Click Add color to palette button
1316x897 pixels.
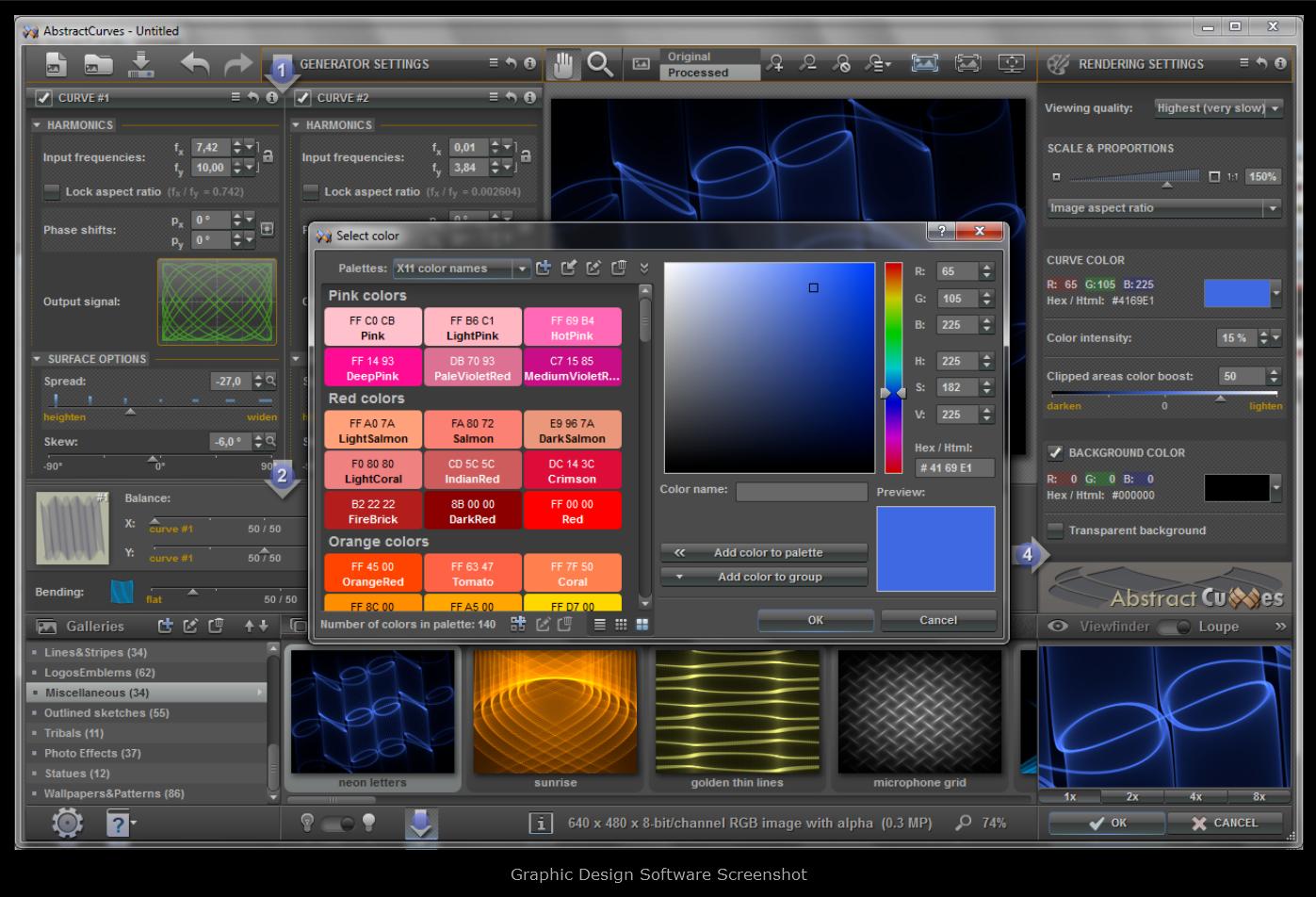coord(764,552)
